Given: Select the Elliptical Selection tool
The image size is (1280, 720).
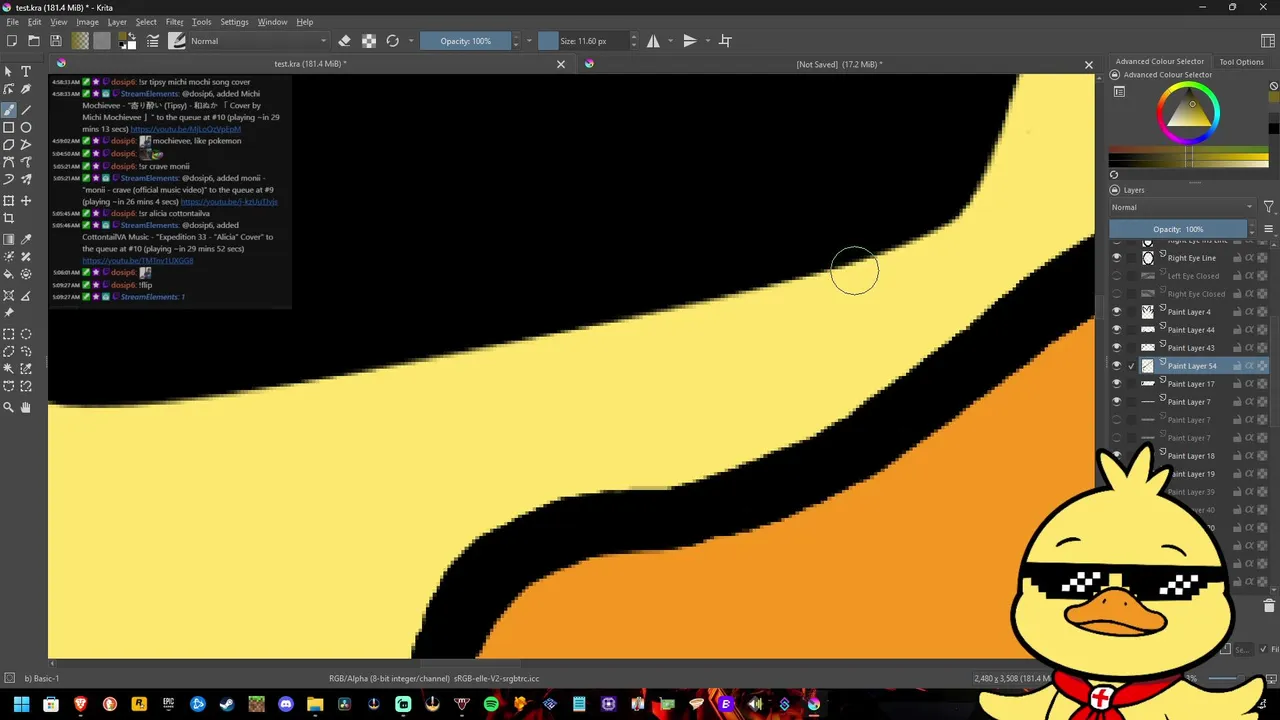Looking at the screenshot, I should point(26,334).
